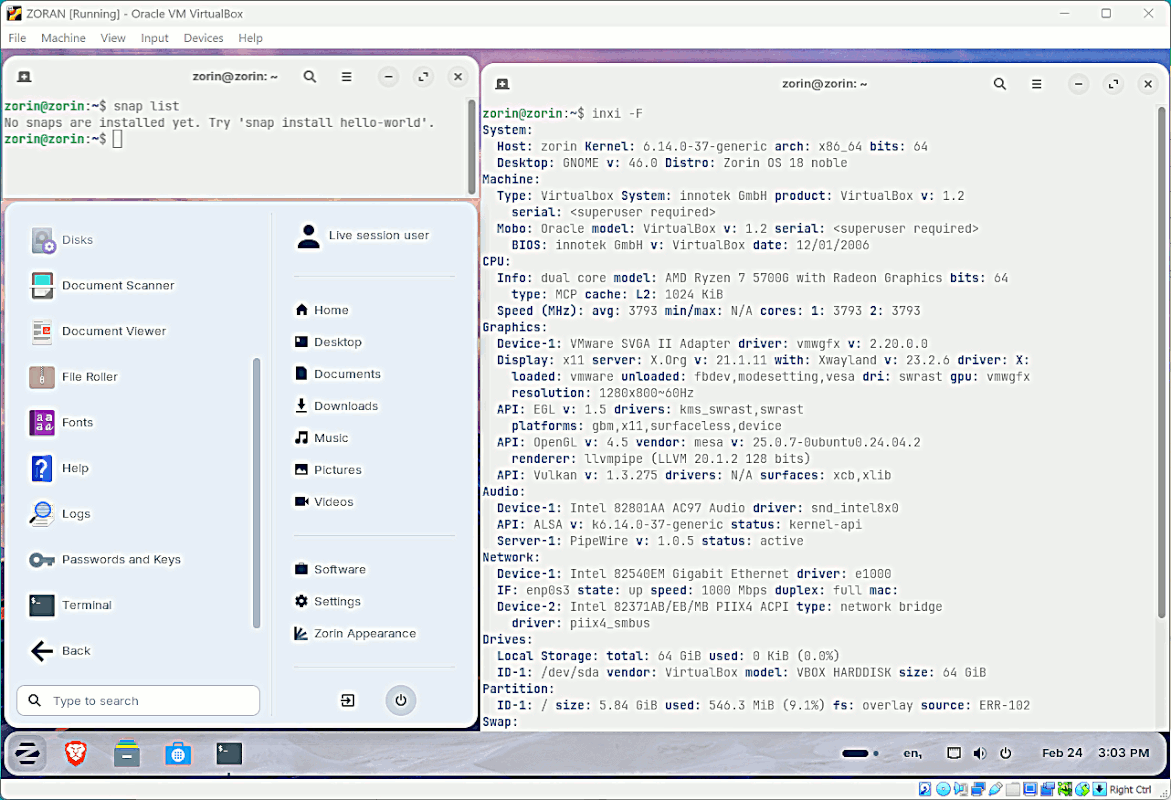Image resolution: width=1171 pixels, height=800 pixels.
Task: Open calendar via Feb 24 date
Action: (1062, 753)
